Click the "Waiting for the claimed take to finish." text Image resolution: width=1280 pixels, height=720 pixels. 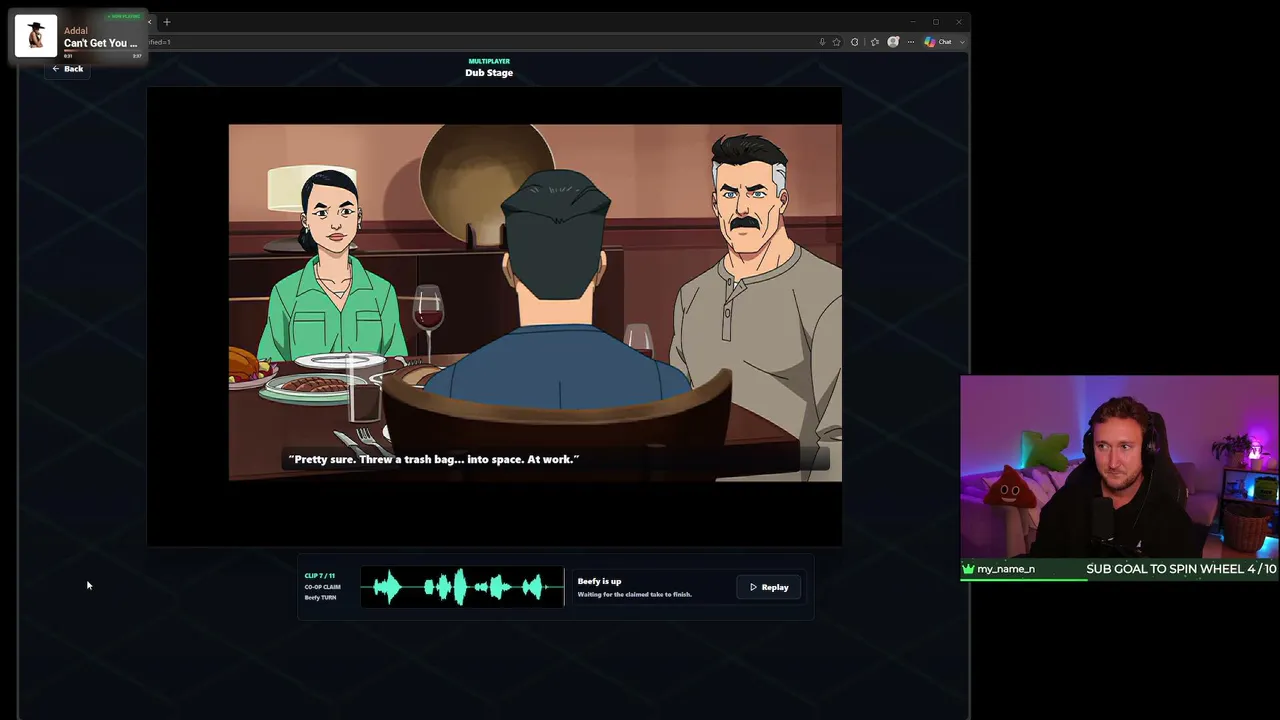click(634, 594)
